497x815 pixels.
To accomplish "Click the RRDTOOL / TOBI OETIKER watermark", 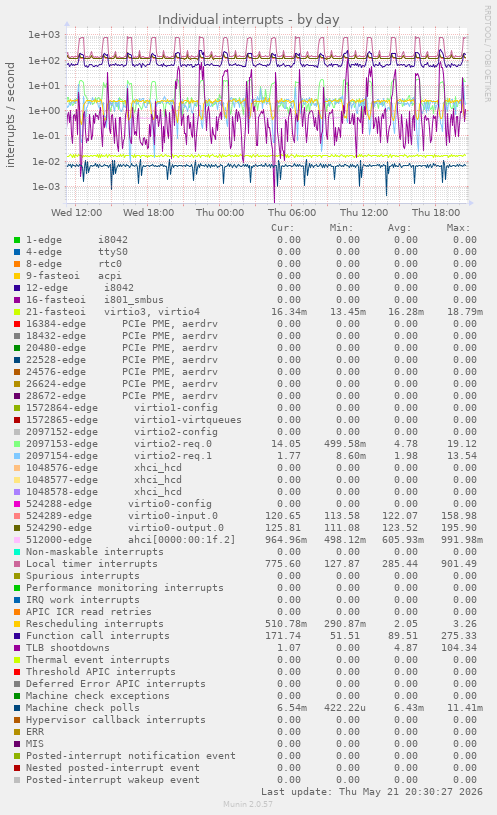I will pos(487,54).
